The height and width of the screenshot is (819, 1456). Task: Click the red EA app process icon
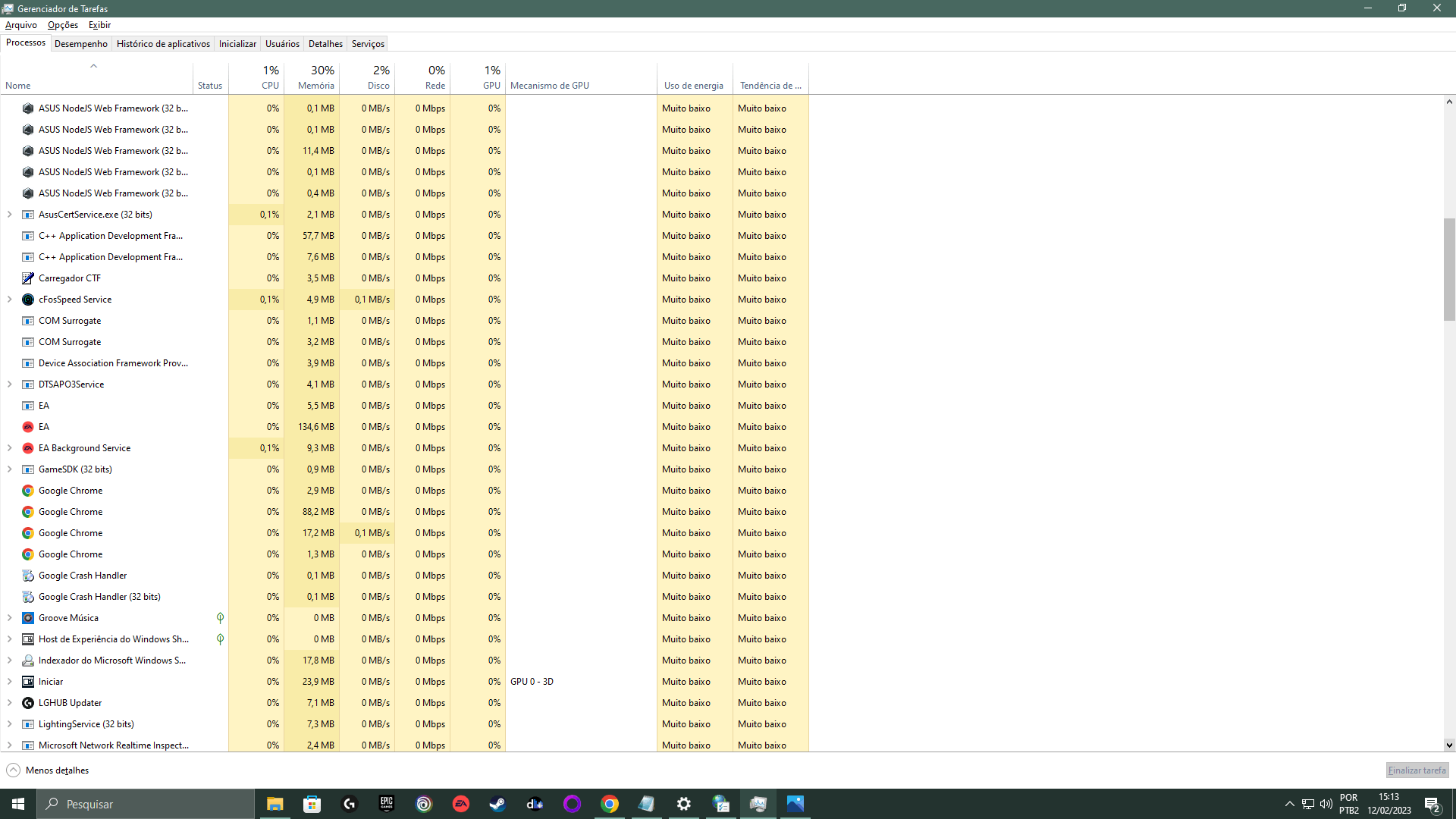click(28, 427)
